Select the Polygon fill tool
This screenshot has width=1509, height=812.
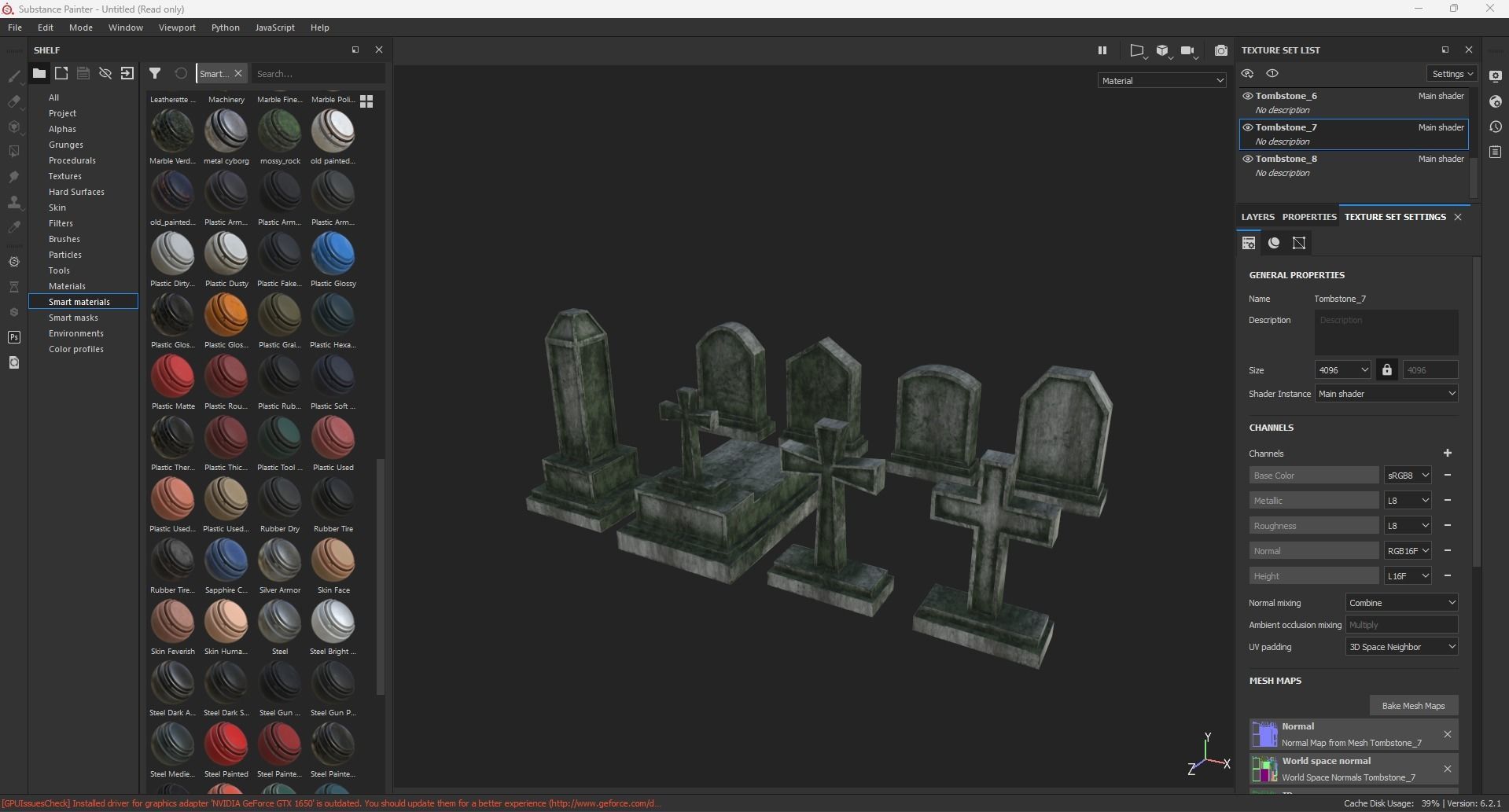click(x=13, y=152)
